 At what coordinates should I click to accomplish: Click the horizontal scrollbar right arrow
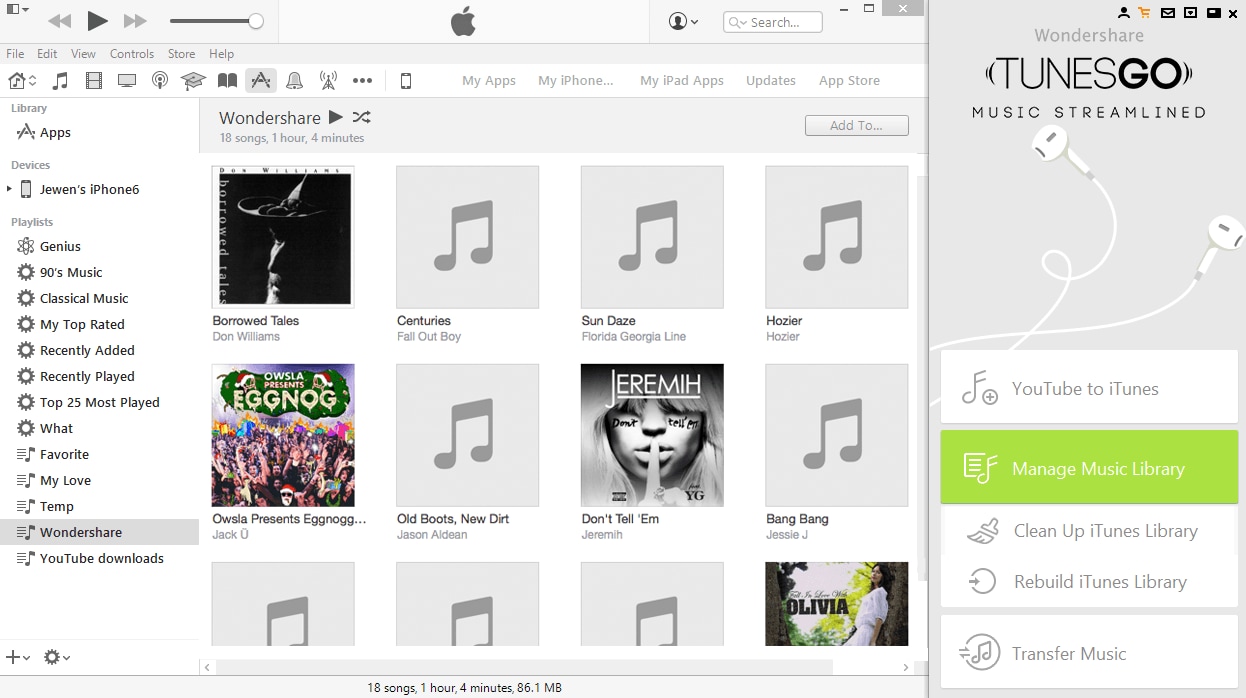coord(906,667)
